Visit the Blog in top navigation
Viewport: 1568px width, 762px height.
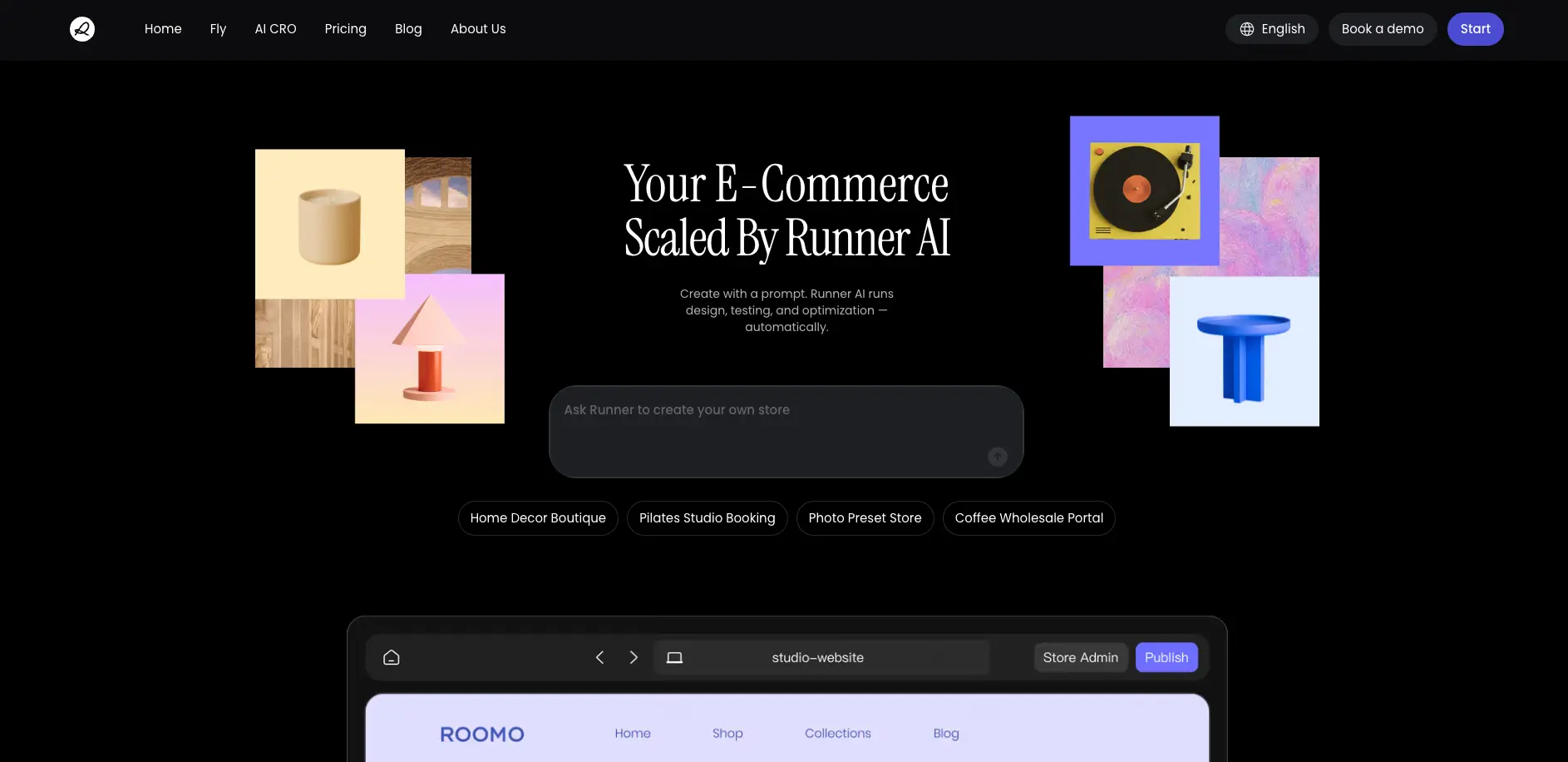point(408,29)
